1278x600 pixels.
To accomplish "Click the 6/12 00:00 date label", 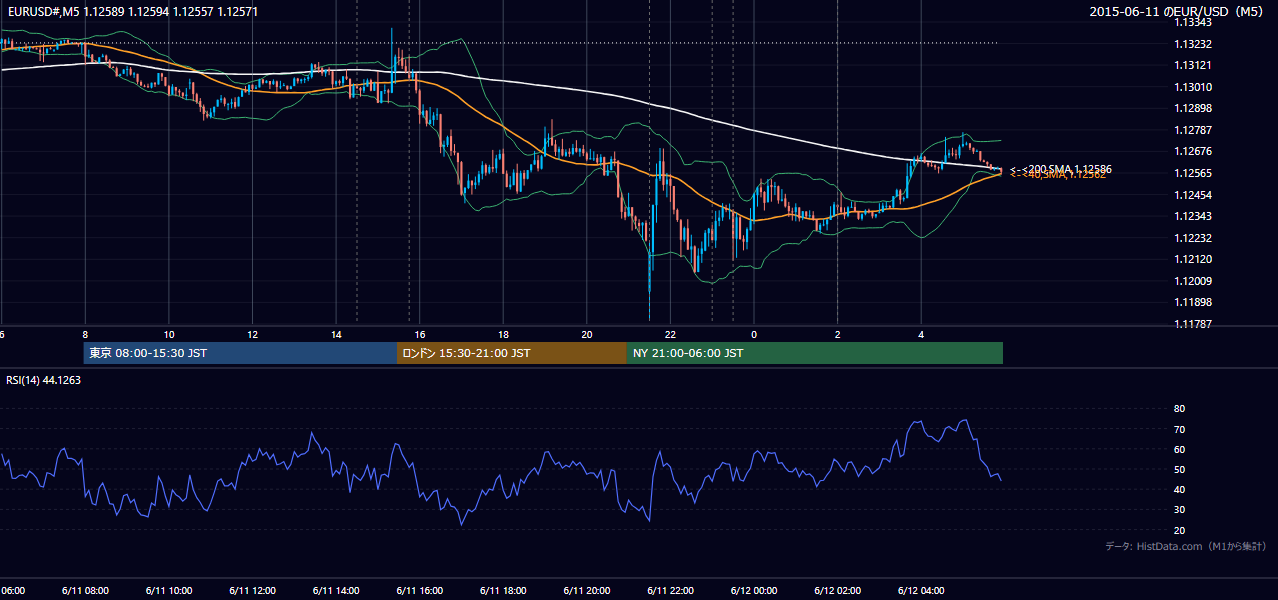I will 754,590.
